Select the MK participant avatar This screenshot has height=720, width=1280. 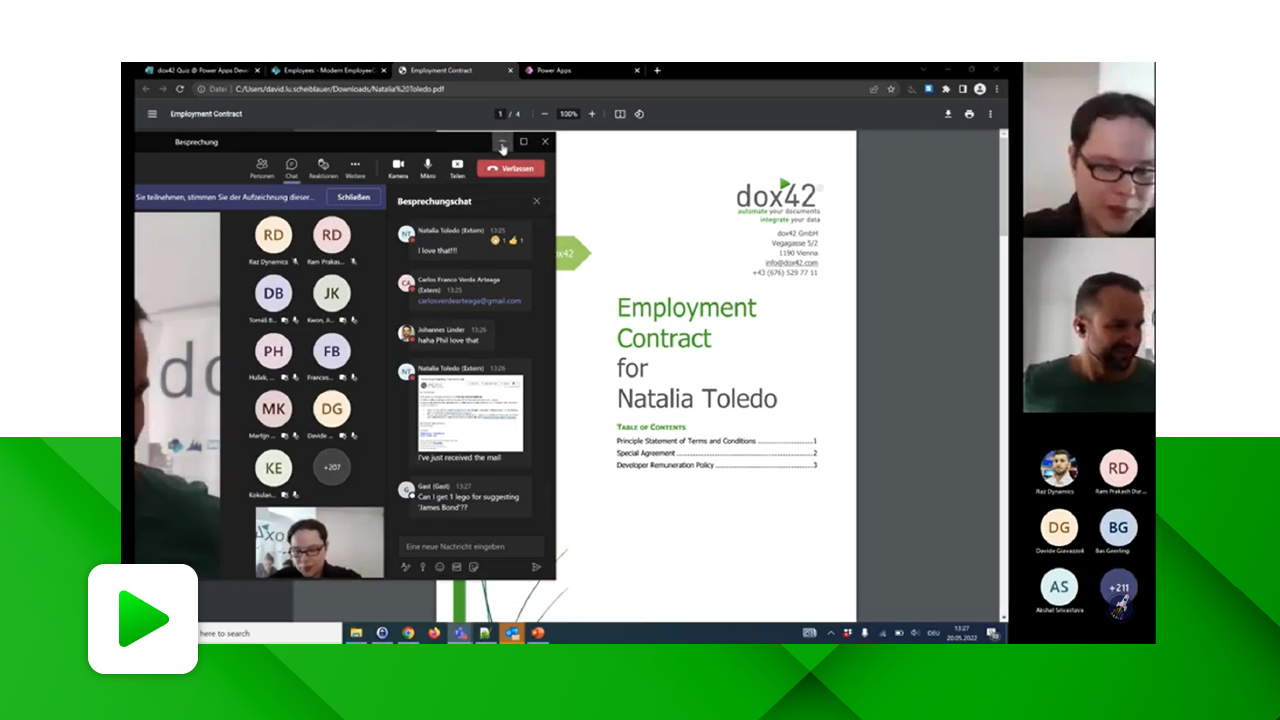tap(273, 409)
